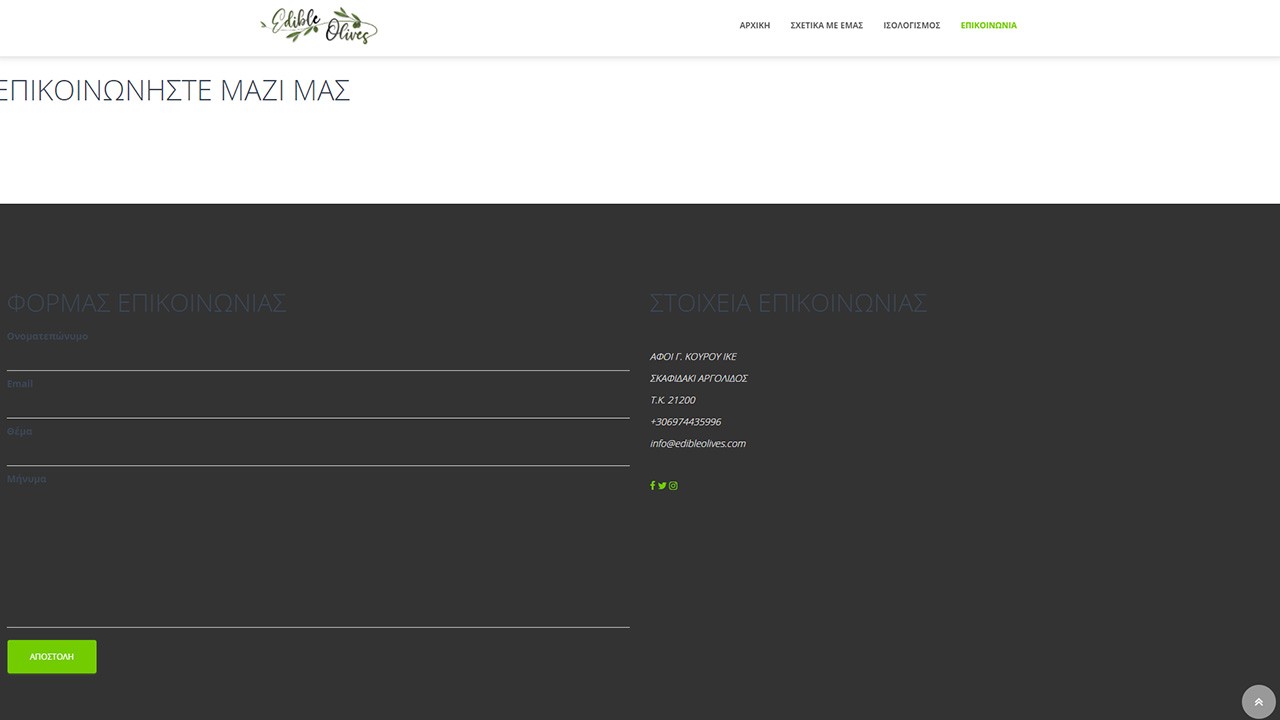The height and width of the screenshot is (720, 1280).
Task: Select the ΕΠΙΚΟΙΝΩΝΙΑ navigation item
Action: 988,26
